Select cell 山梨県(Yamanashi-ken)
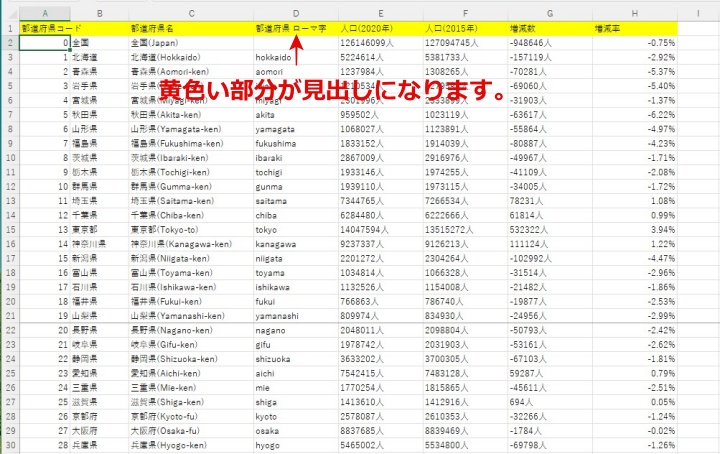The height and width of the screenshot is (454, 720). (191, 316)
